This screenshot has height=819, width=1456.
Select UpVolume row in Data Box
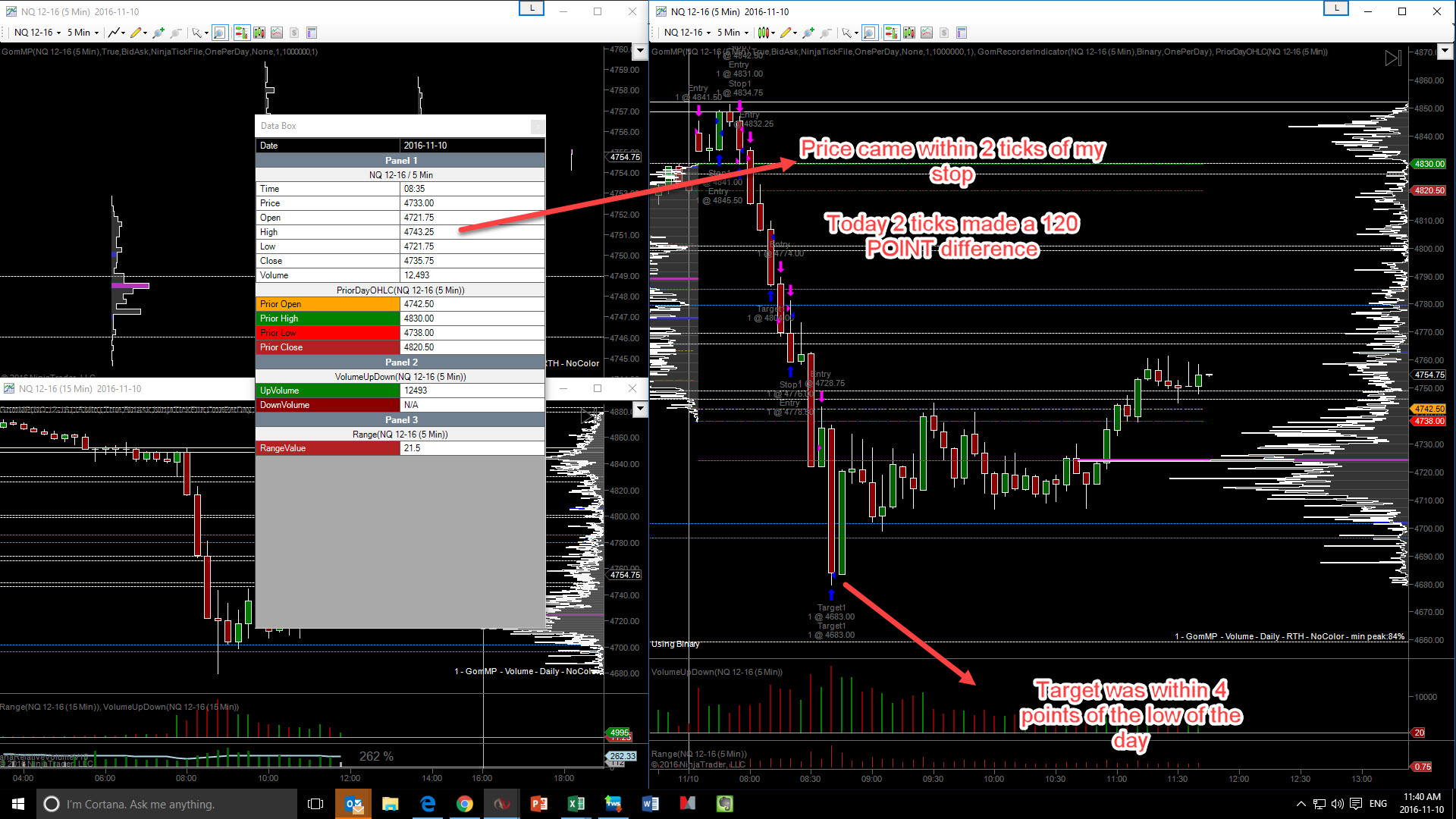pyautogui.click(x=400, y=391)
